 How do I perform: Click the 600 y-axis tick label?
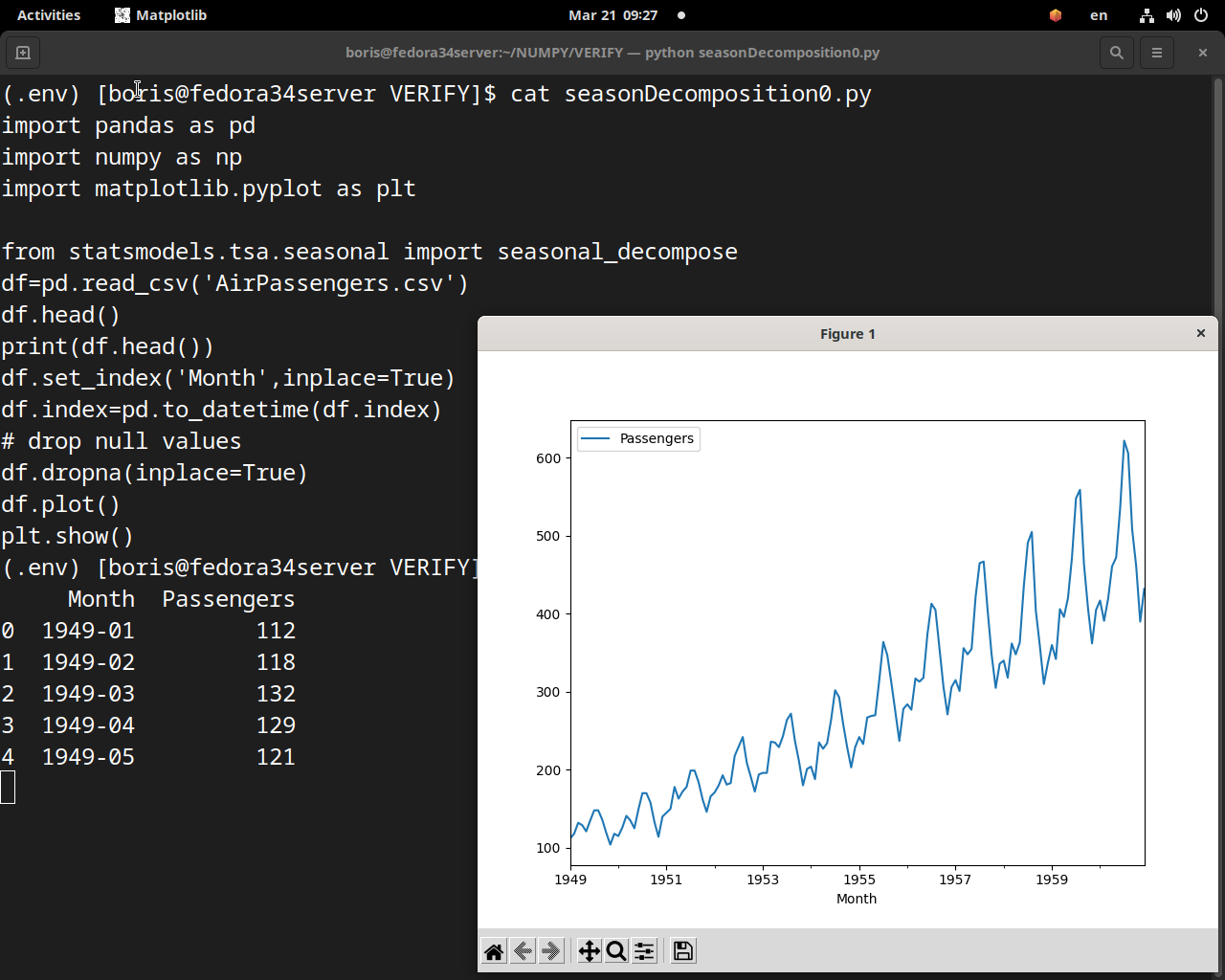pos(548,458)
